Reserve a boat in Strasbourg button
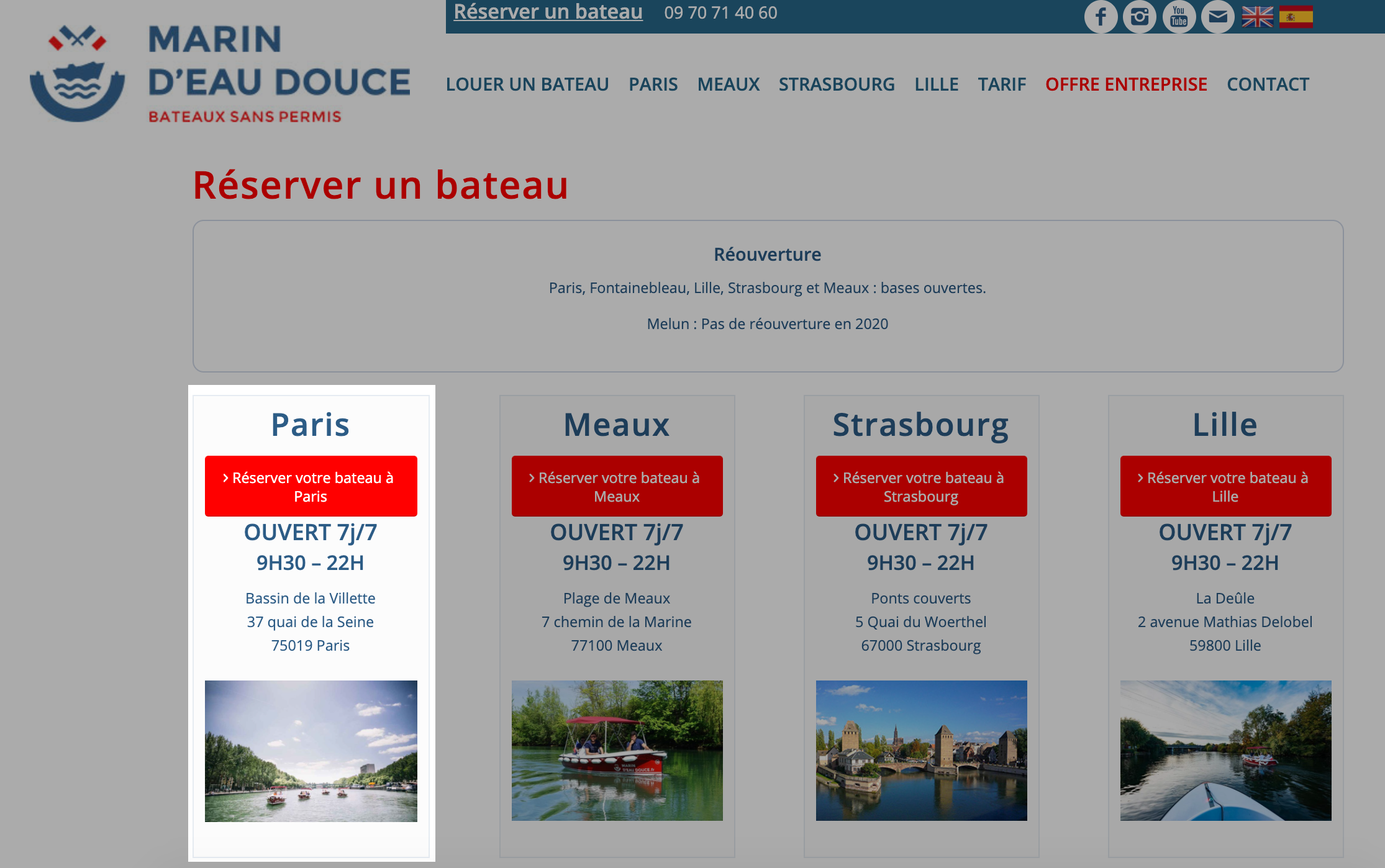 922,486
